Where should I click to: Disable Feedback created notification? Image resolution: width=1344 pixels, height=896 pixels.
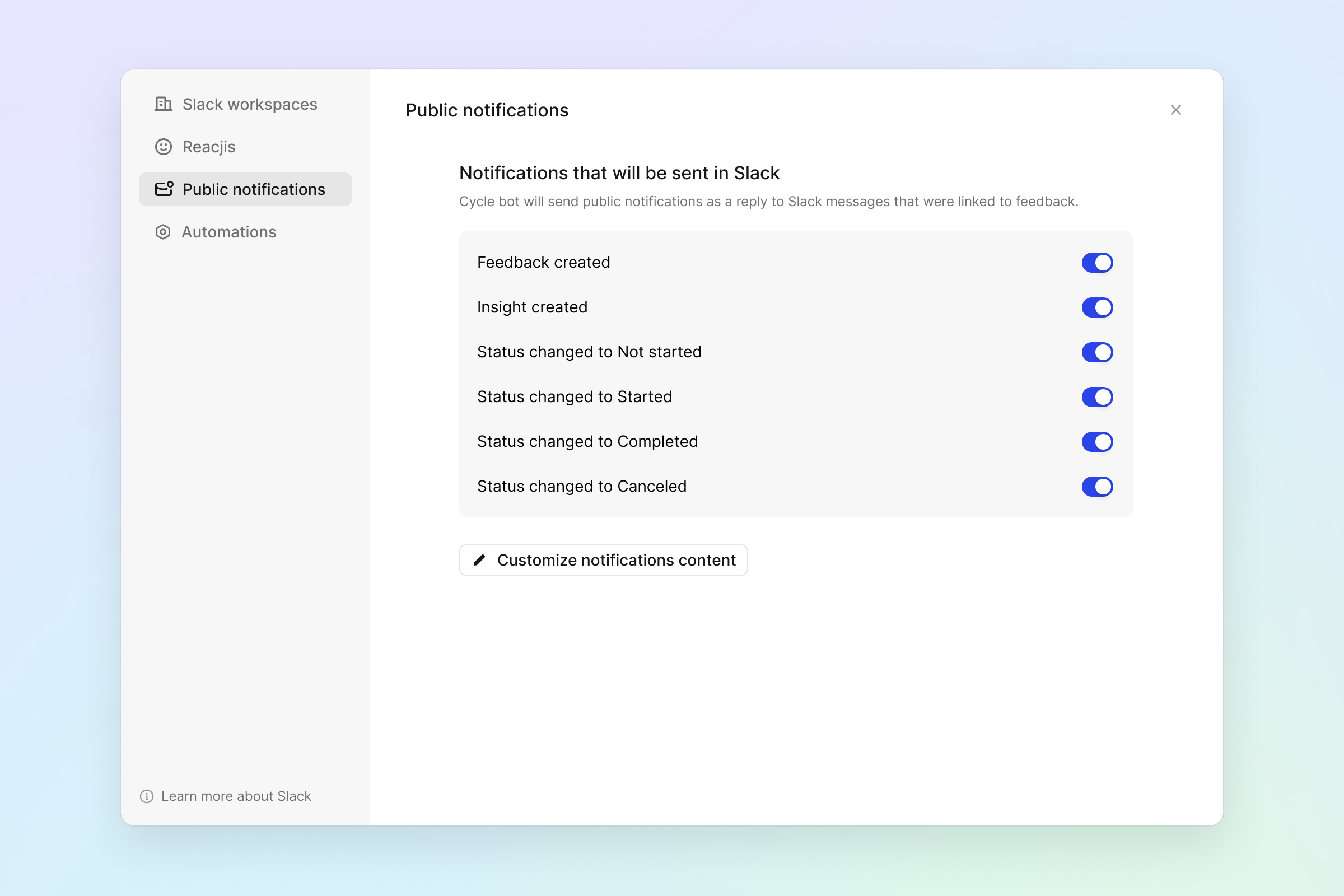coord(1097,263)
